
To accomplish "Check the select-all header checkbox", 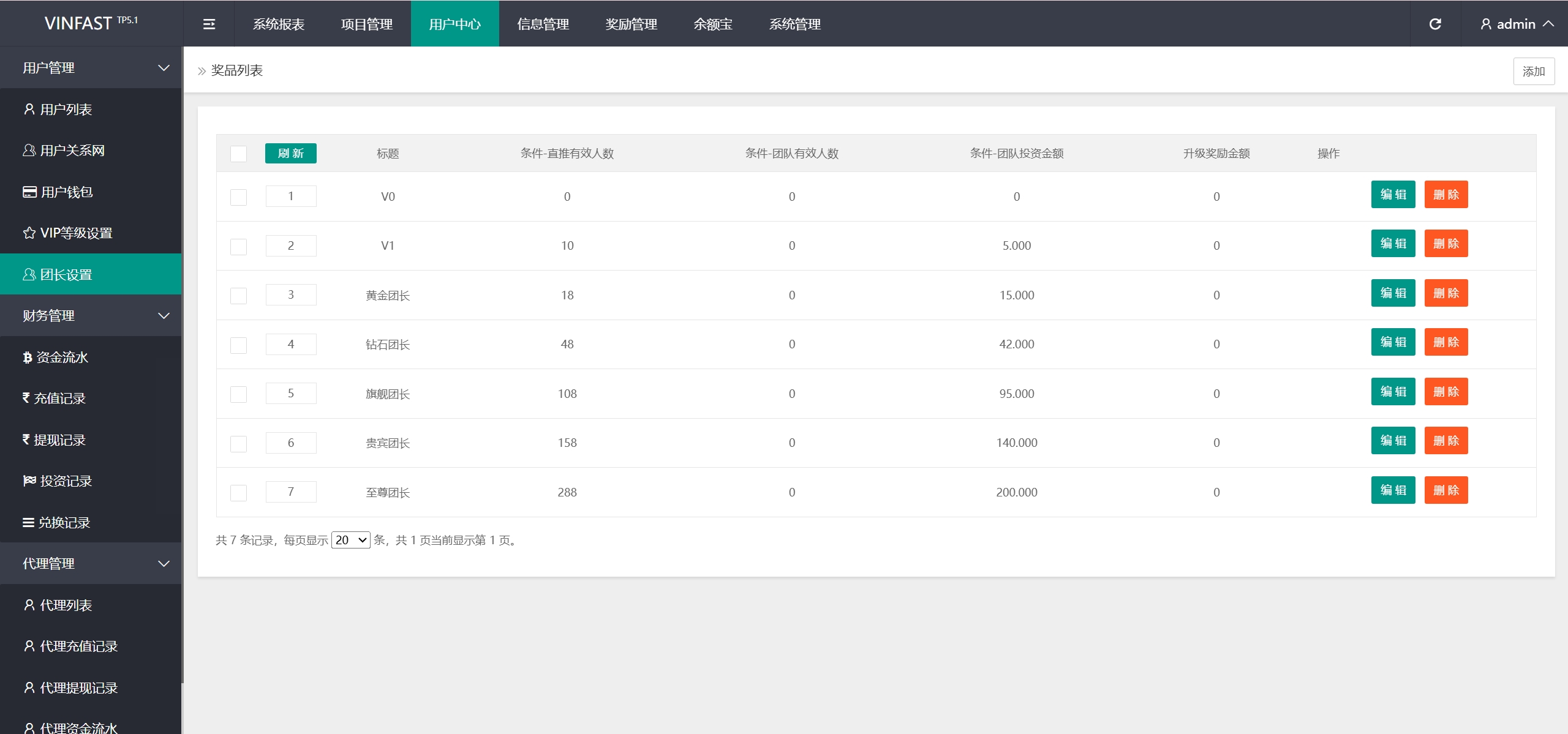I will coord(238,154).
